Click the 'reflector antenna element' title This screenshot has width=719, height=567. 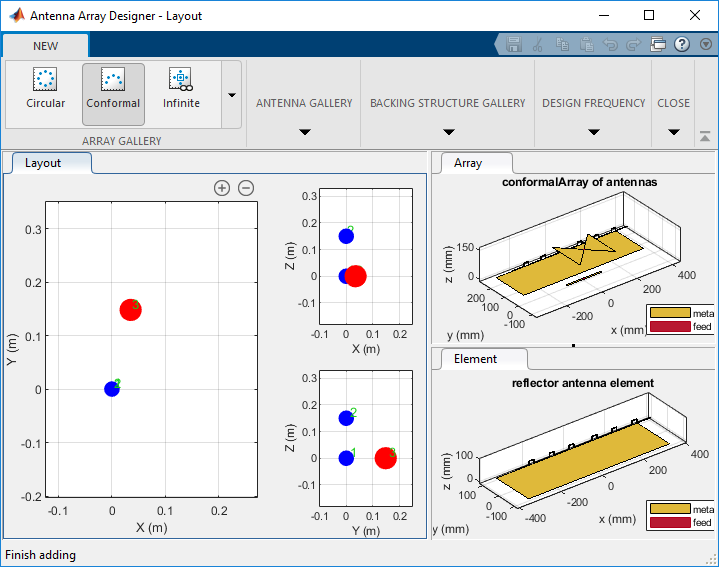(583, 383)
